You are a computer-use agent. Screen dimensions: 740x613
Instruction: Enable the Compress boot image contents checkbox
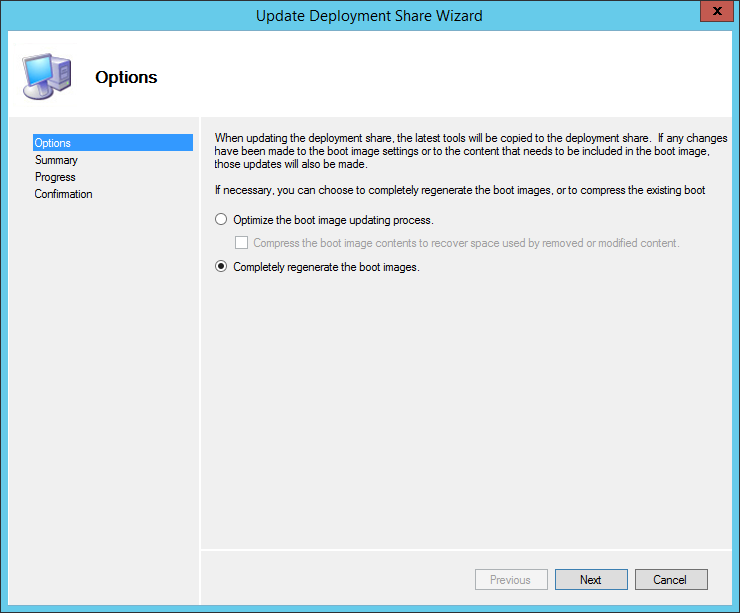tap(241, 243)
